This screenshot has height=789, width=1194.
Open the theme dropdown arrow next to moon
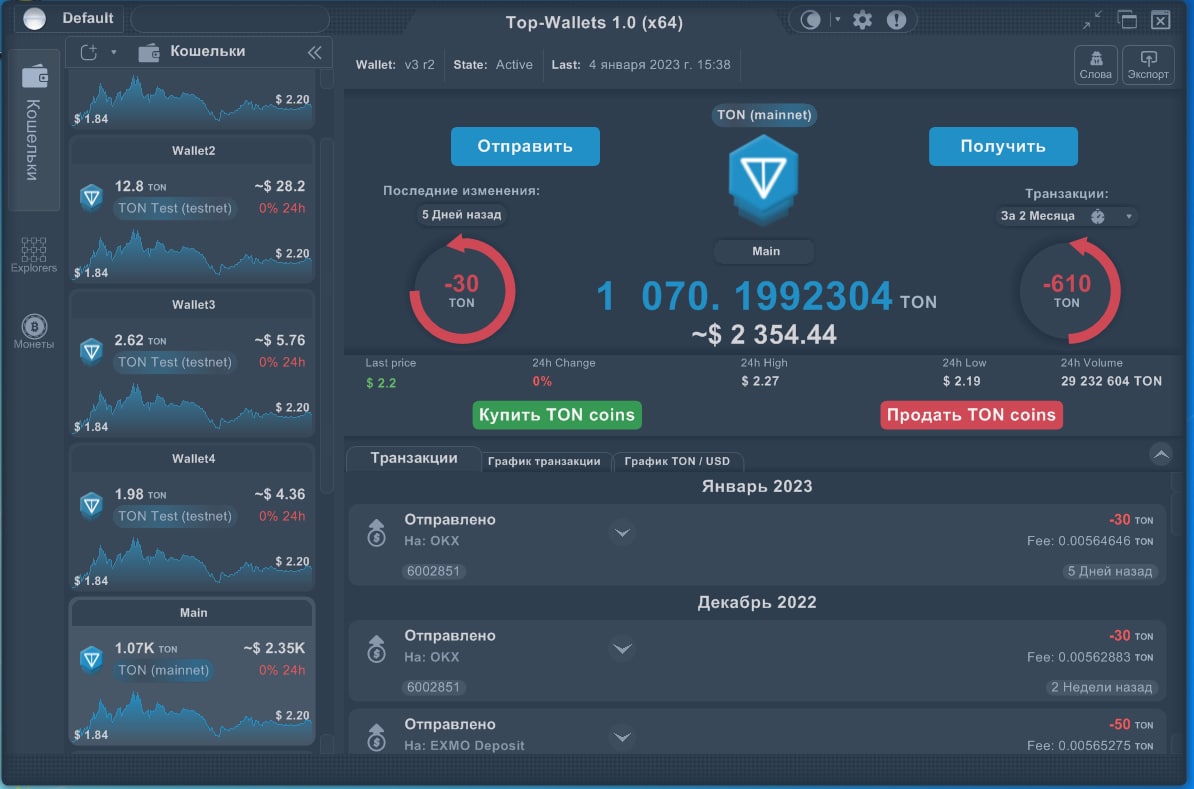[837, 19]
